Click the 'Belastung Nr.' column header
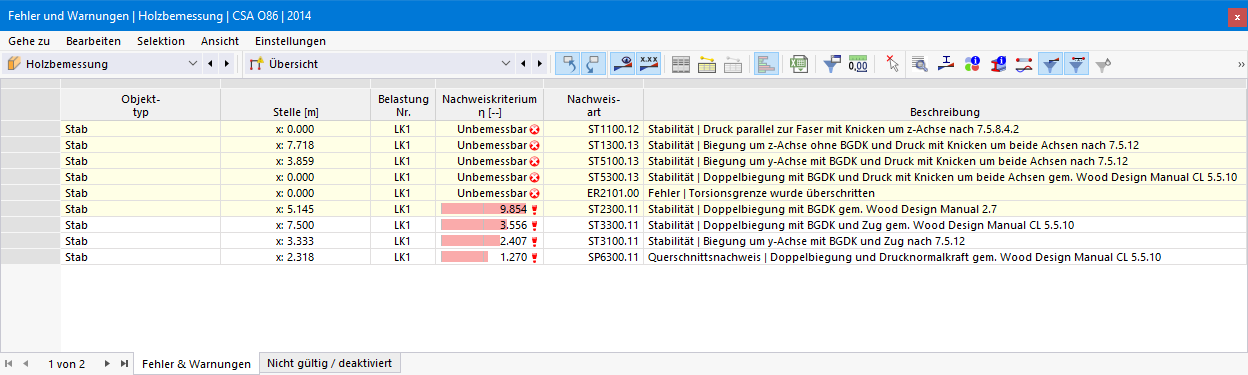The height and width of the screenshot is (375, 1248). (403, 105)
